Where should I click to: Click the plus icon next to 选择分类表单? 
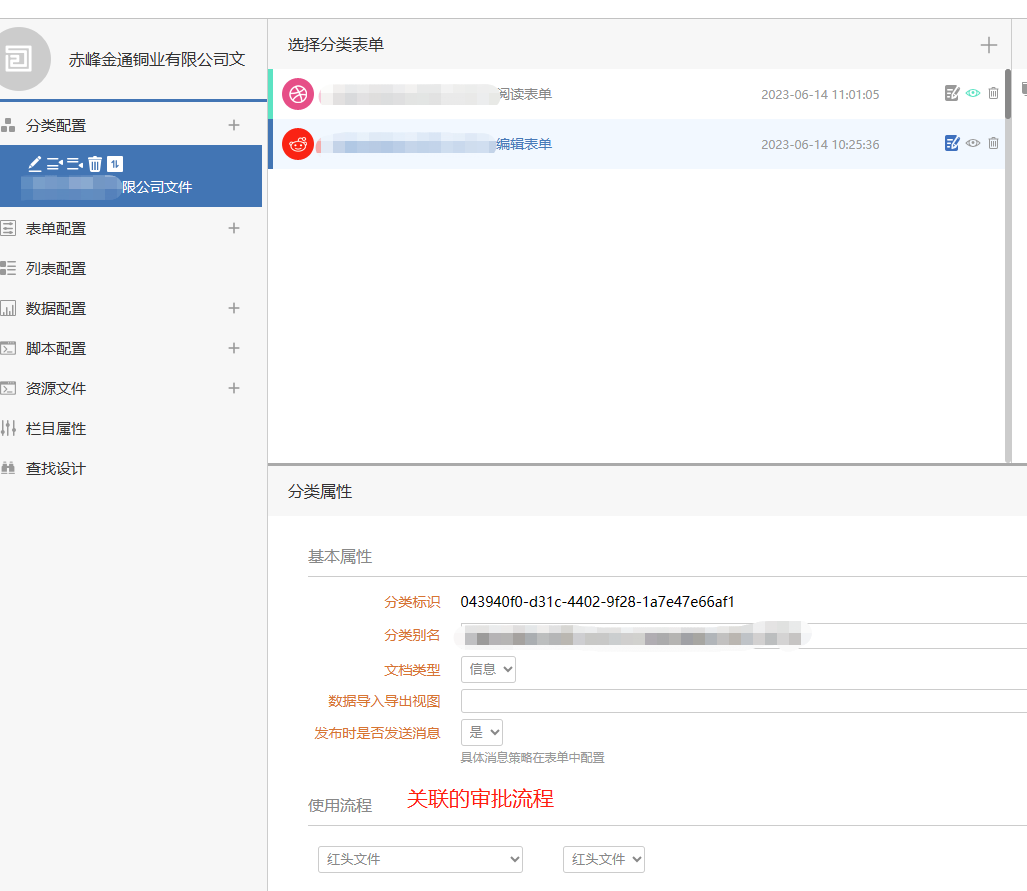click(x=989, y=45)
